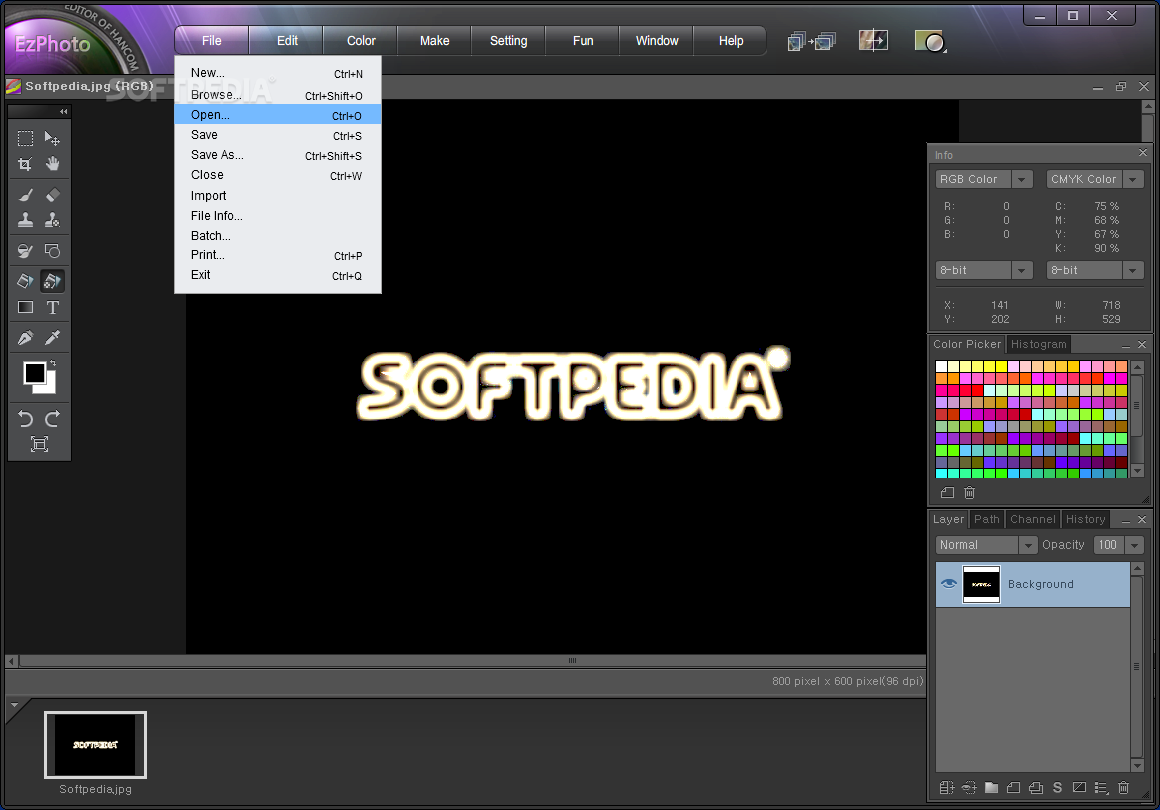Open the Edit menu

[x=287, y=41]
